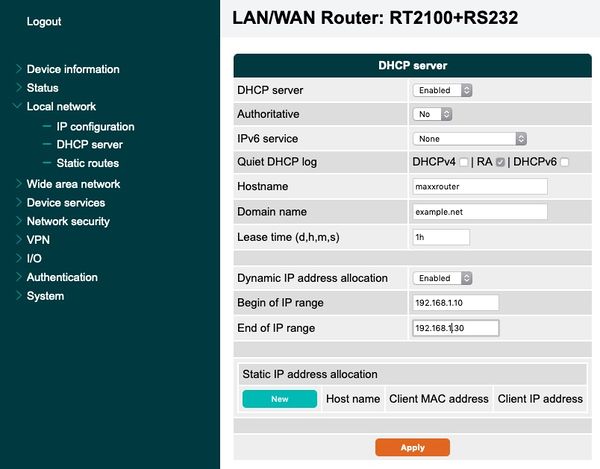
Task: Click the Client IP address column header
Action: coord(540,399)
